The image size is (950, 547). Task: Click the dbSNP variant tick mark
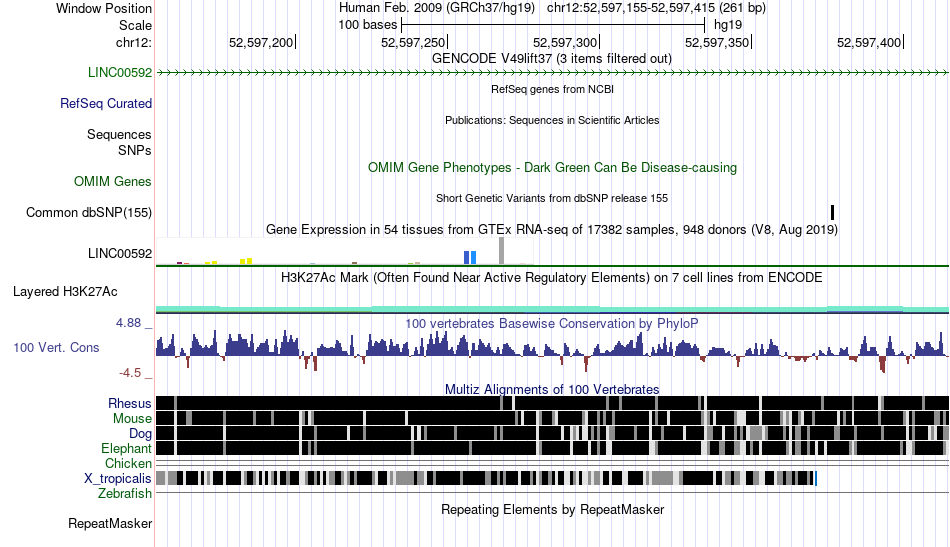coord(832,213)
